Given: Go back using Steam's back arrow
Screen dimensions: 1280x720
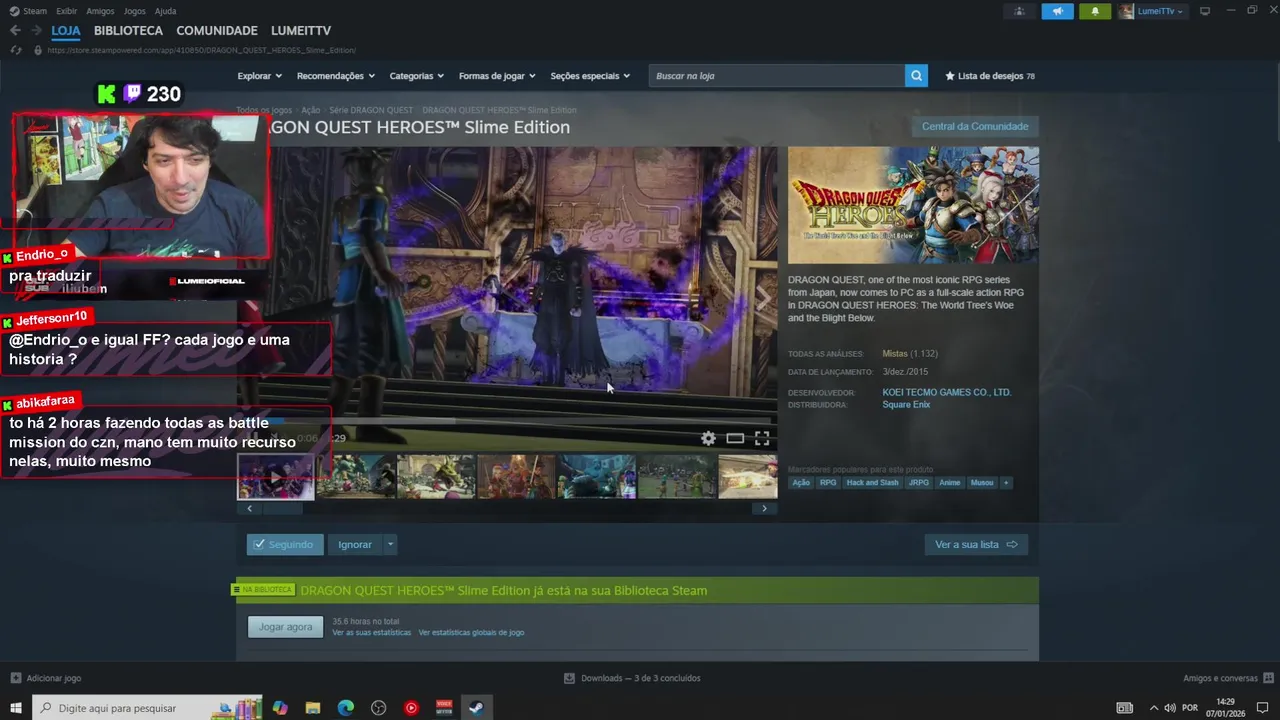Looking at the screenshot, I should (15, 31).
